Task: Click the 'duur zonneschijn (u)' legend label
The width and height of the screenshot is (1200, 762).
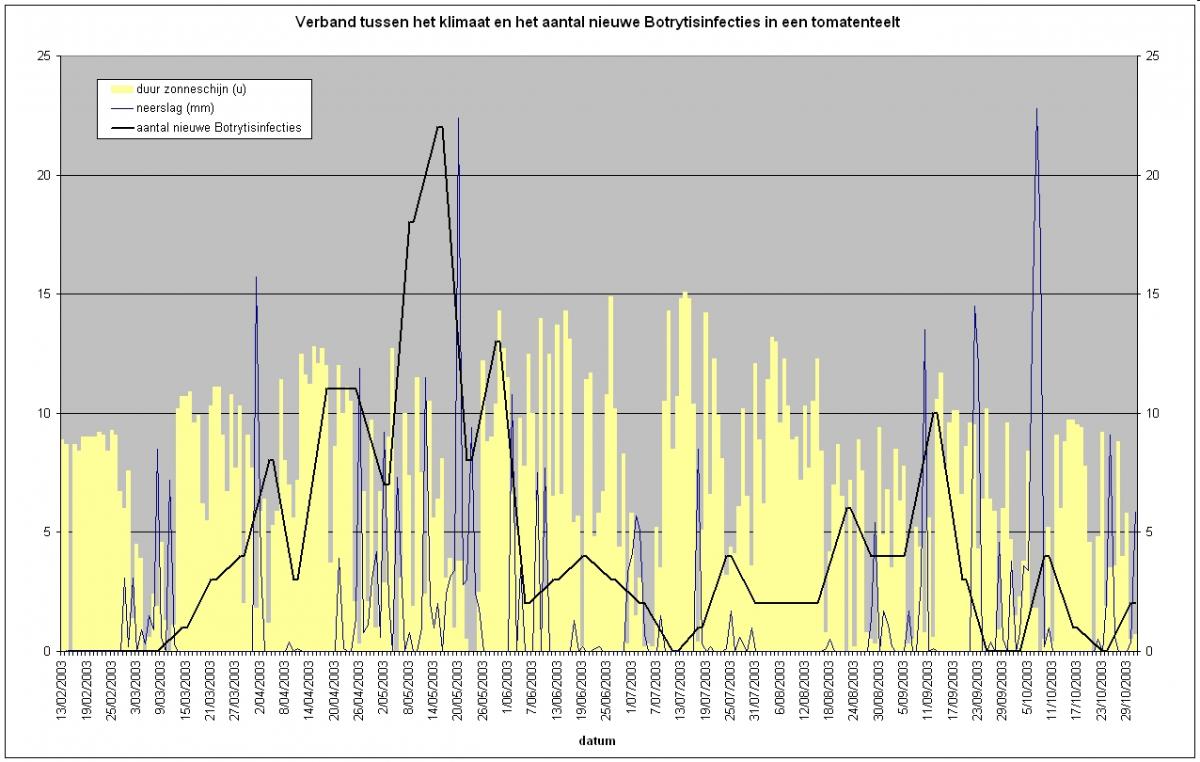Action: (x=191, y=90)
